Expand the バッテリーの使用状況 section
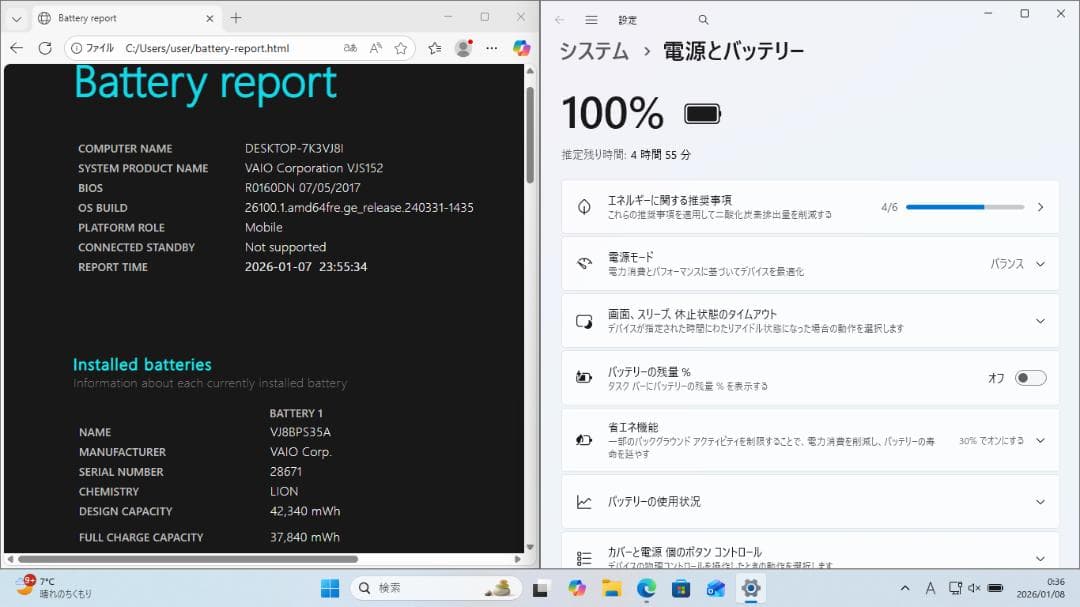The image size is (1080, 607). coord(1038,501)
